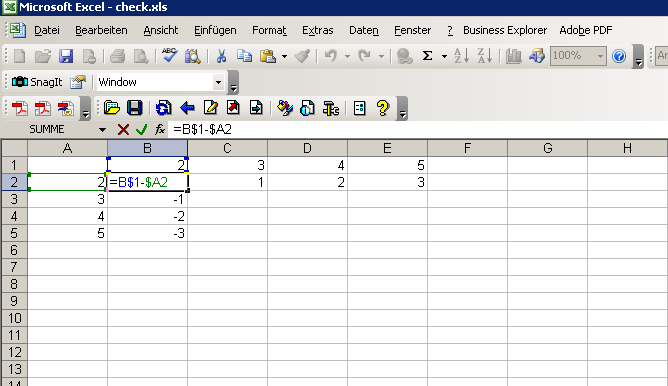The image size is (668, 386).
Task: Expand the SUMME name box dropdown
Action: 102,130
